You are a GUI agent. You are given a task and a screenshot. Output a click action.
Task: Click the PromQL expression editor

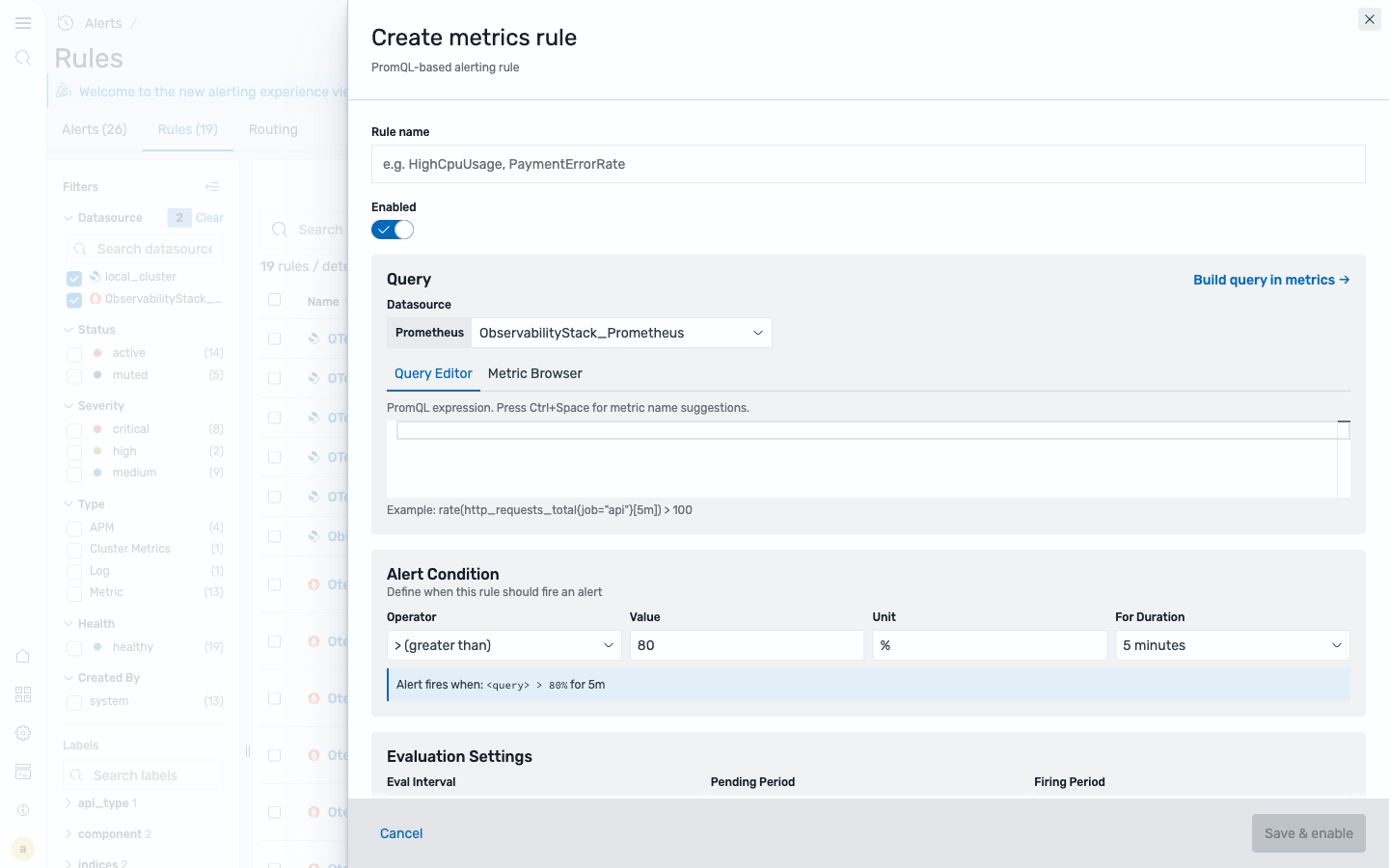[x=867, y=459]
